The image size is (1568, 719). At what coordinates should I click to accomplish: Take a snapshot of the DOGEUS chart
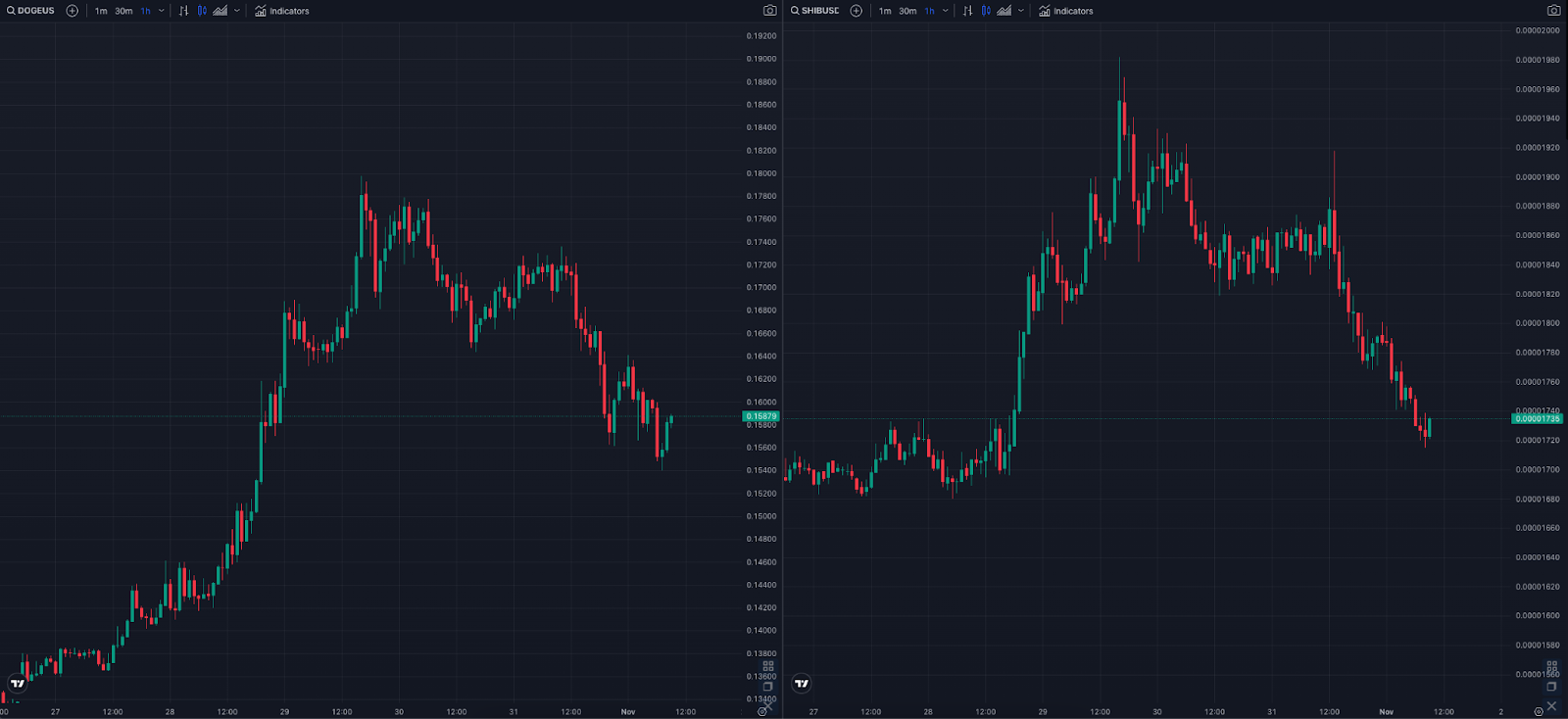coord(770,11)
